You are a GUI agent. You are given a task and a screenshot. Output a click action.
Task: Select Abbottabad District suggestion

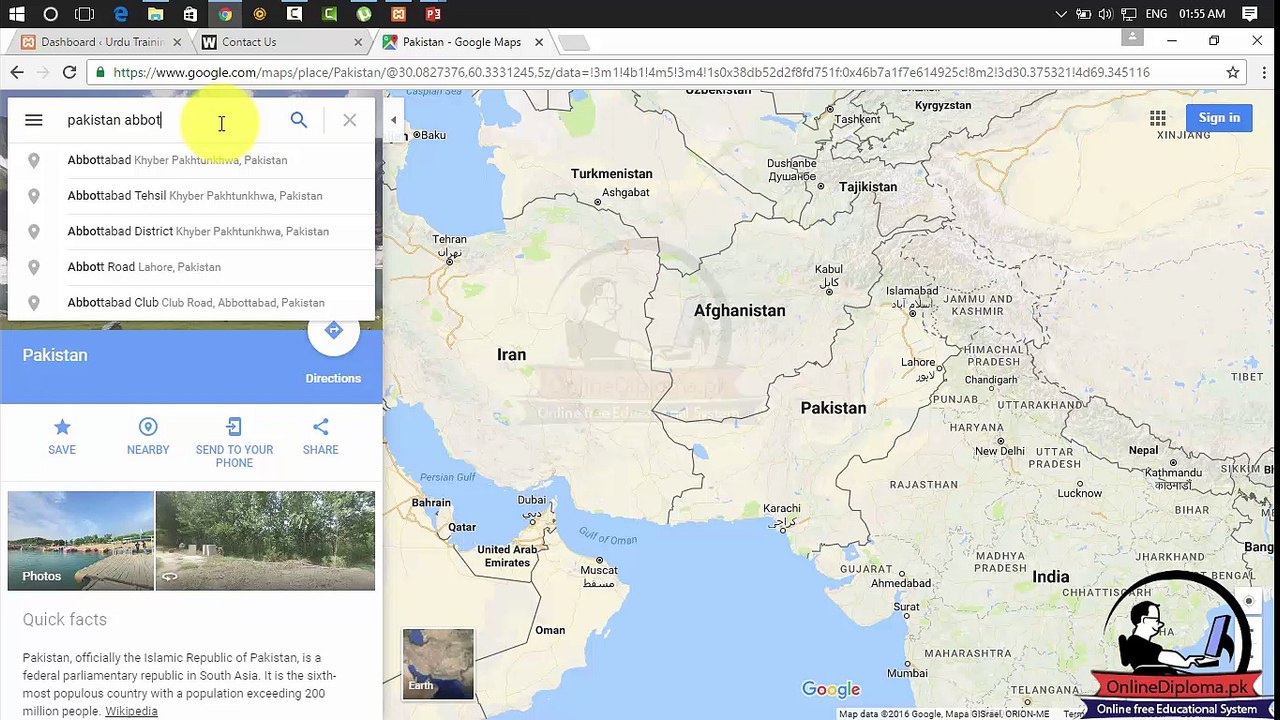pyautogui.click(x=191, y=231)
